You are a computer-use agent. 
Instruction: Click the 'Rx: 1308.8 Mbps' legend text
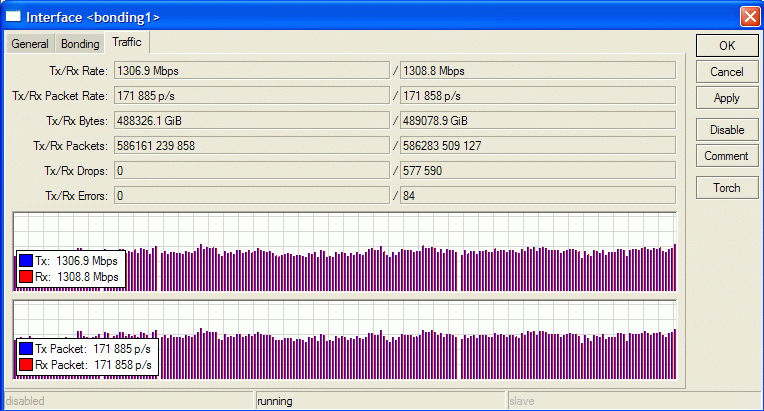77,277
